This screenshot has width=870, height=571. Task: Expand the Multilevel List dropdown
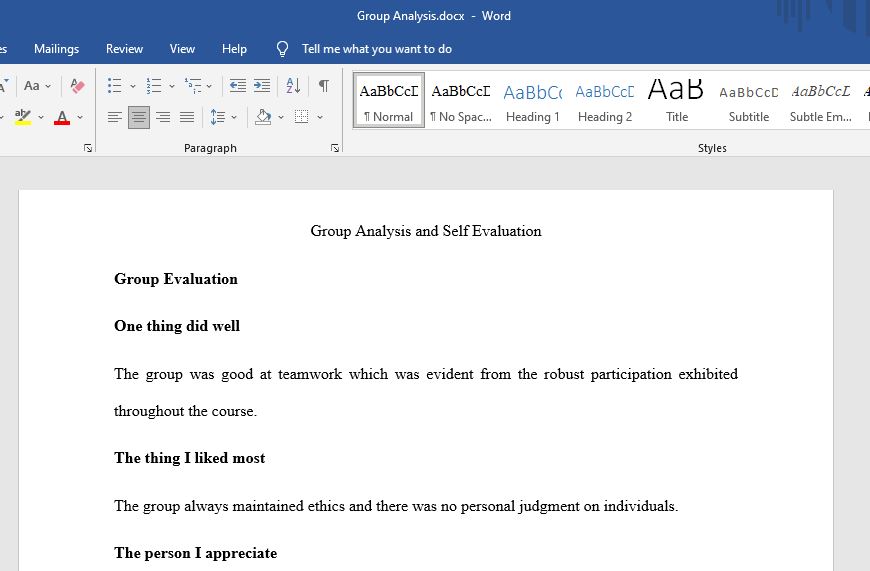[209, 86]
